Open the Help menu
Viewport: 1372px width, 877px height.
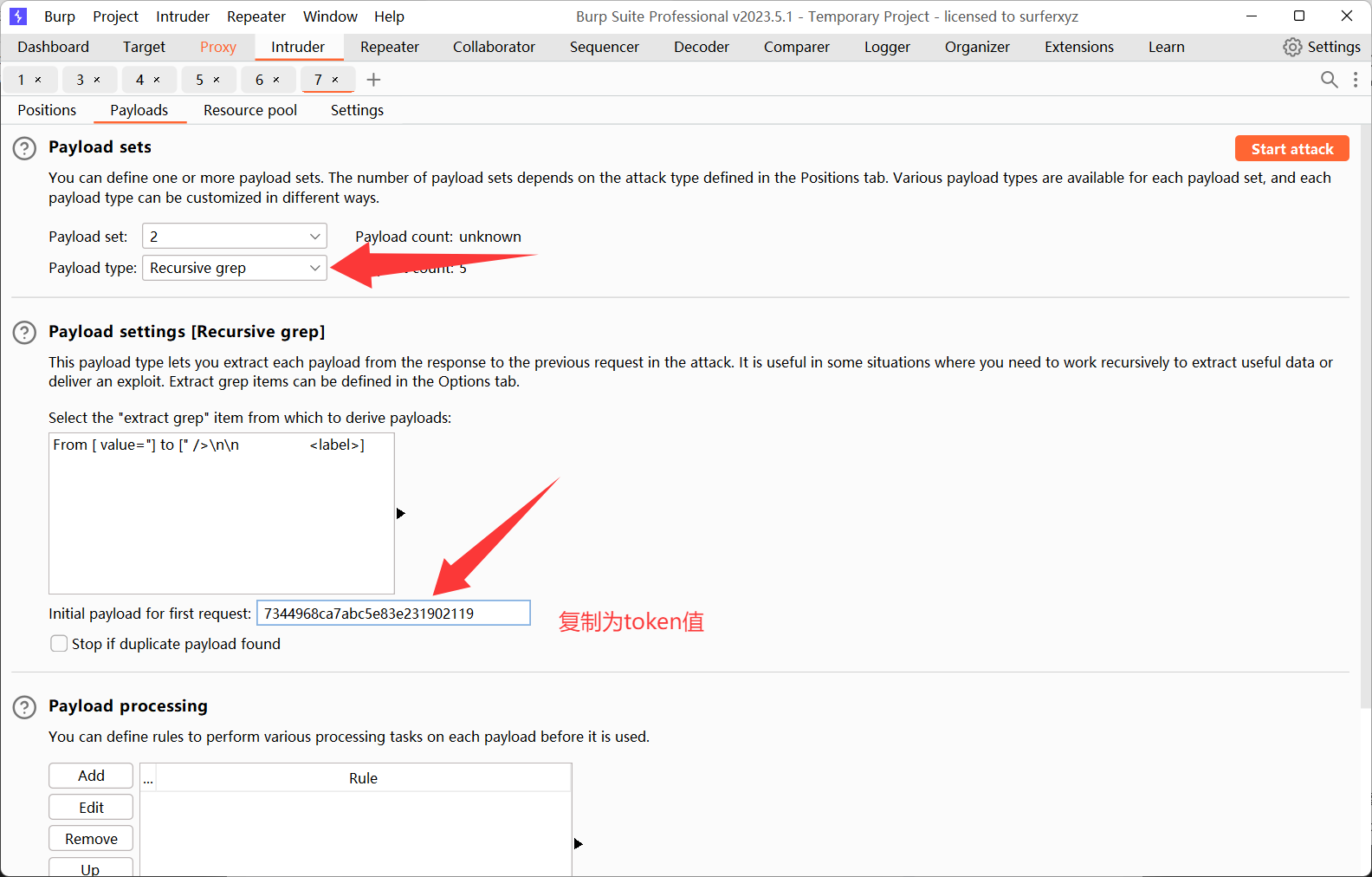(389, 16)
